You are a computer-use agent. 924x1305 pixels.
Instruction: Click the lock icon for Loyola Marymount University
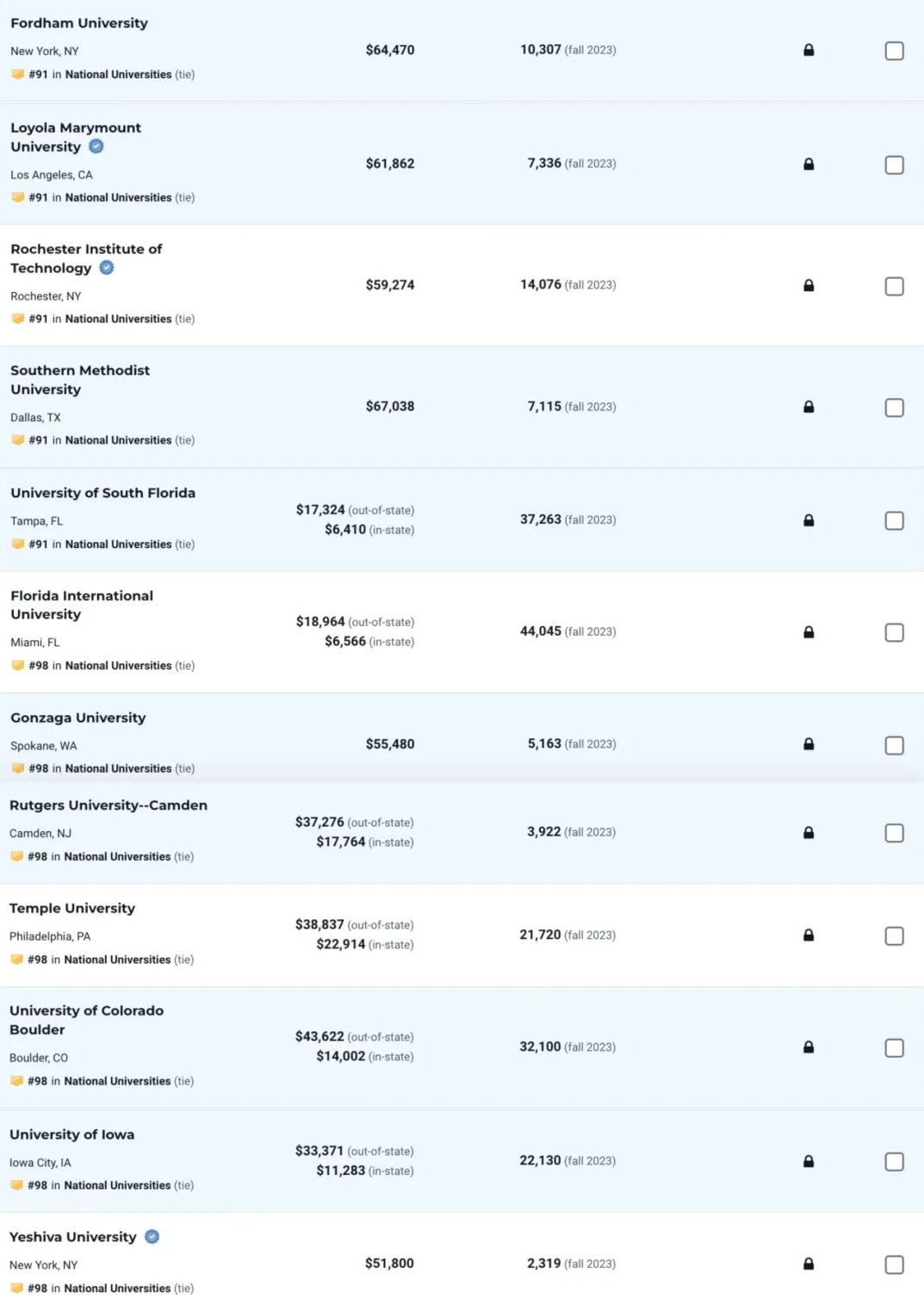coord(809,164)
